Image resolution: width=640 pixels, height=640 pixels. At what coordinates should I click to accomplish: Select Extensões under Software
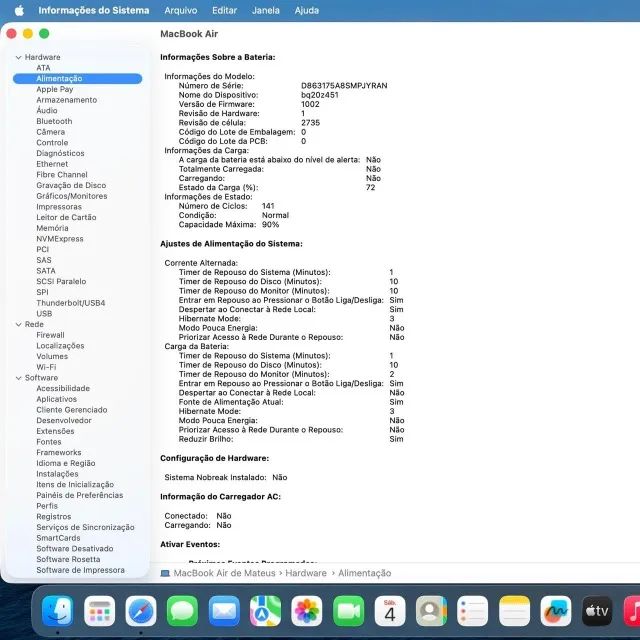(55, 431)
